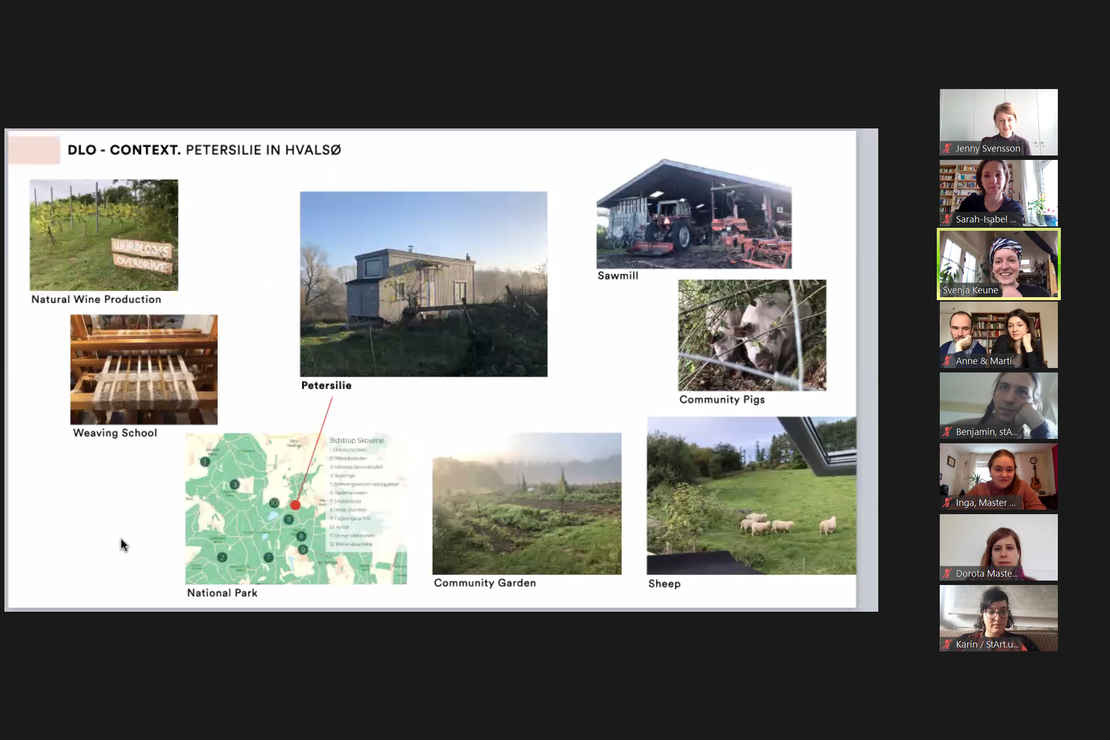Image resolution: width=1110 pixels, height=740 pixels.
Task: Click the misty Community Garden photo
Action: click(x=527, y=503)
